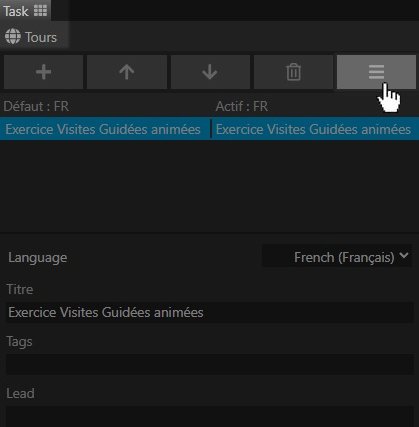Click the Language label
This screenshot has width=419, height=427.
tap(38, 258)
